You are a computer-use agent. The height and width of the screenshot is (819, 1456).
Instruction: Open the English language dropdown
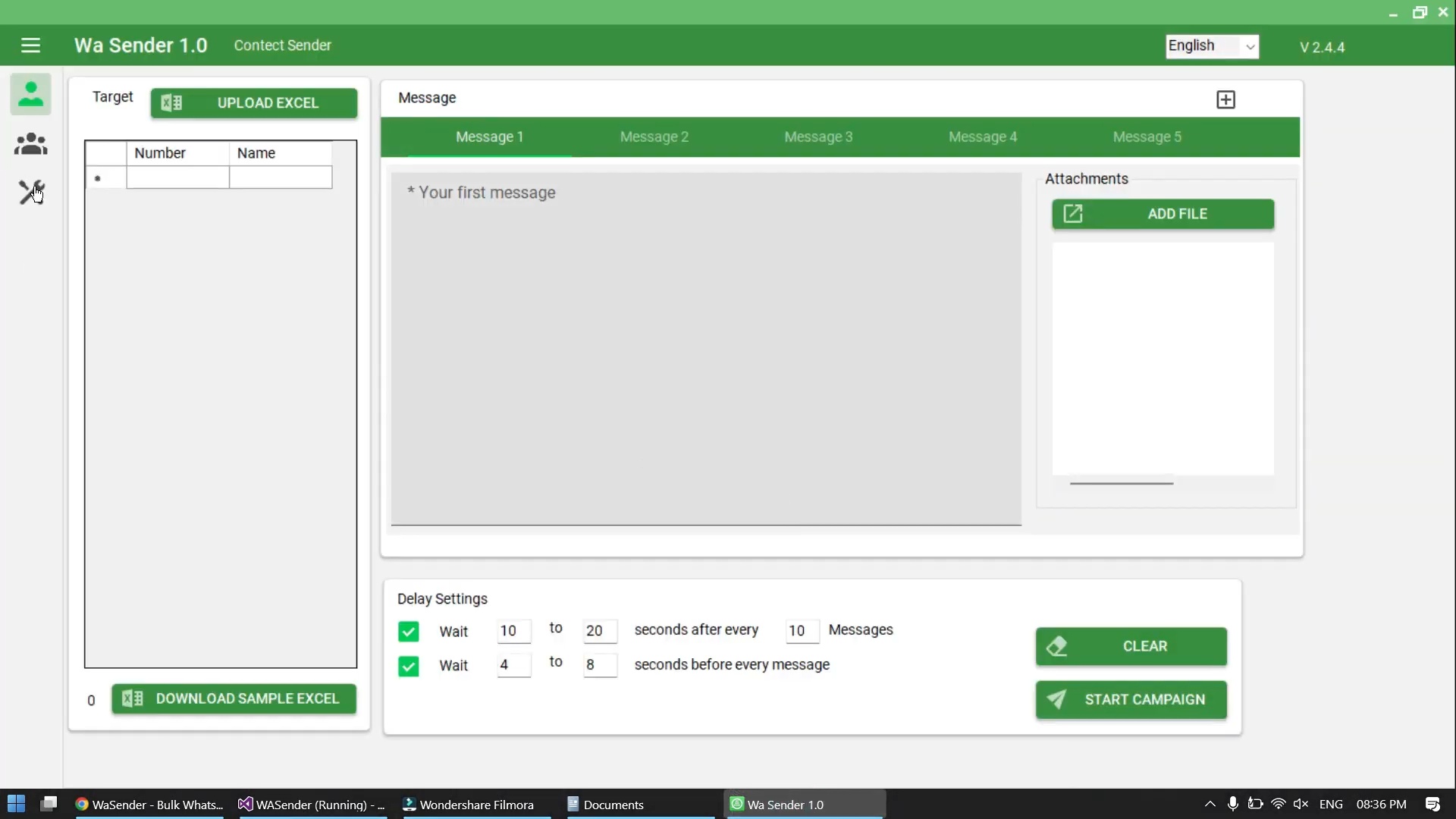pos(1212,46)
